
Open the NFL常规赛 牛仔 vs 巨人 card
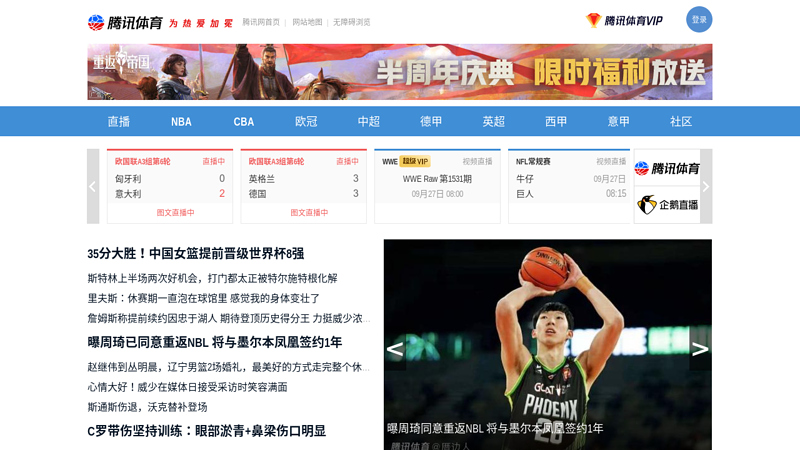tap(569, 186)
